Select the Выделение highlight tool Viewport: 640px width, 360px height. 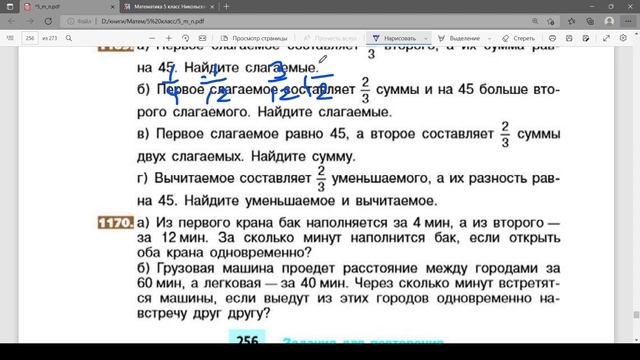tap(459, 38)
